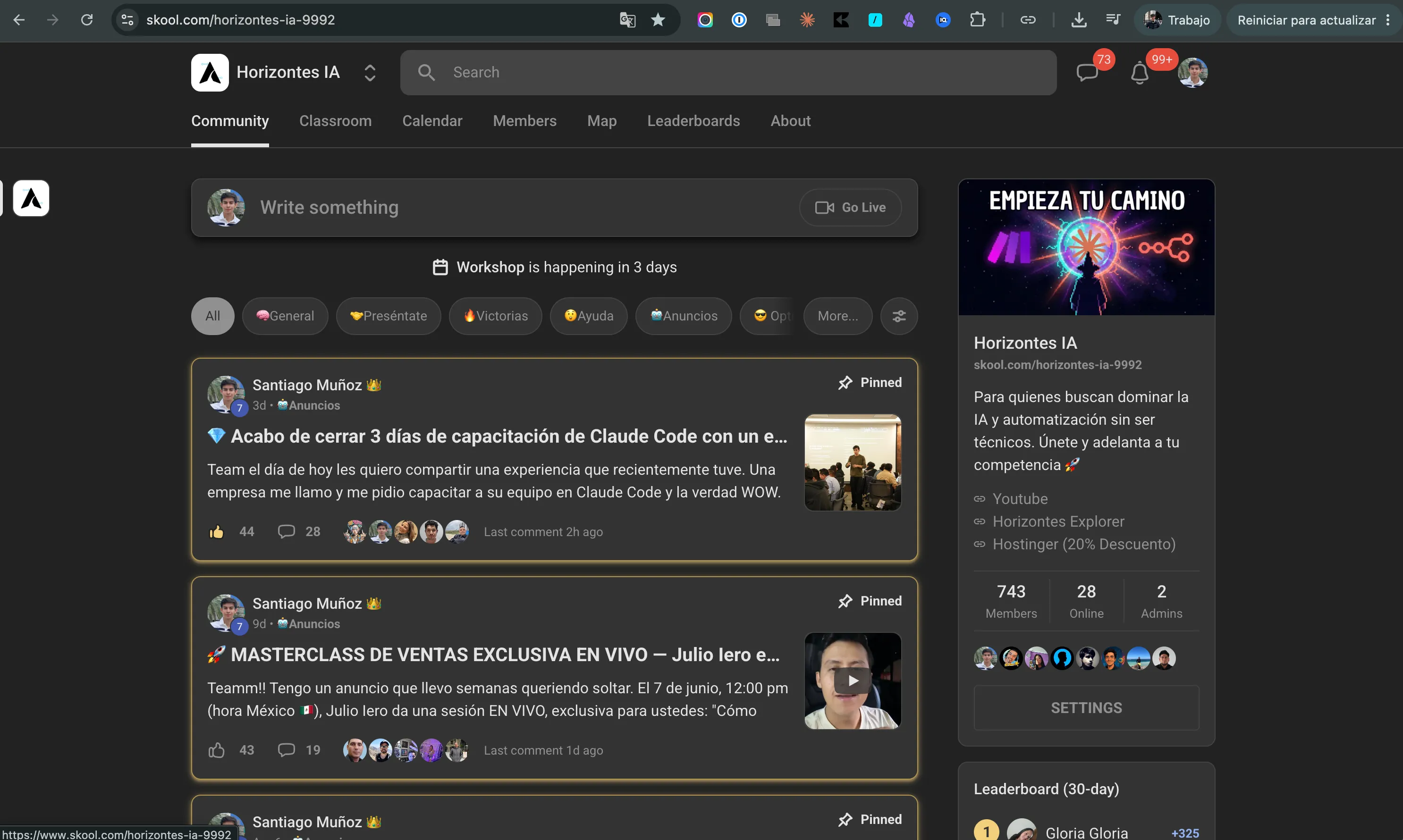Open the MASTERCLASS DE VENTAS post title
This screenshot has width=1403, height=840.
point(494,655)
